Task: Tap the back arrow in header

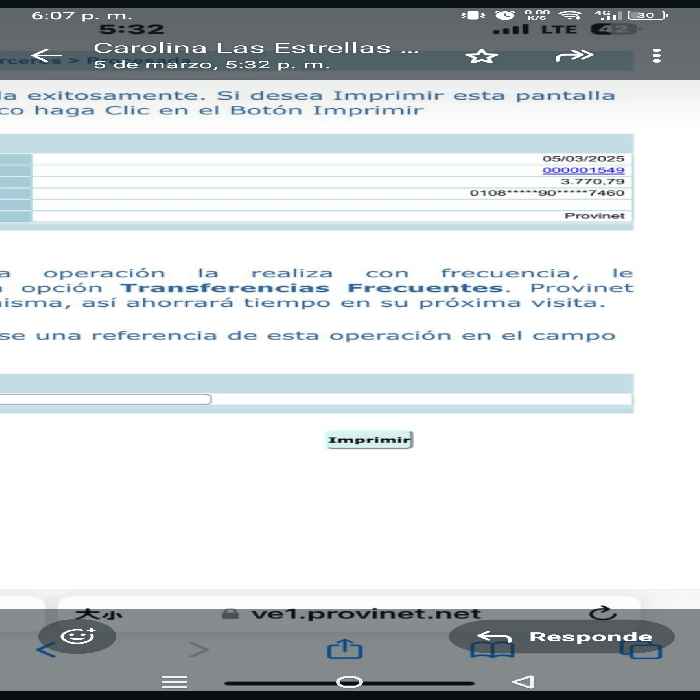Action: click(46, 56)
